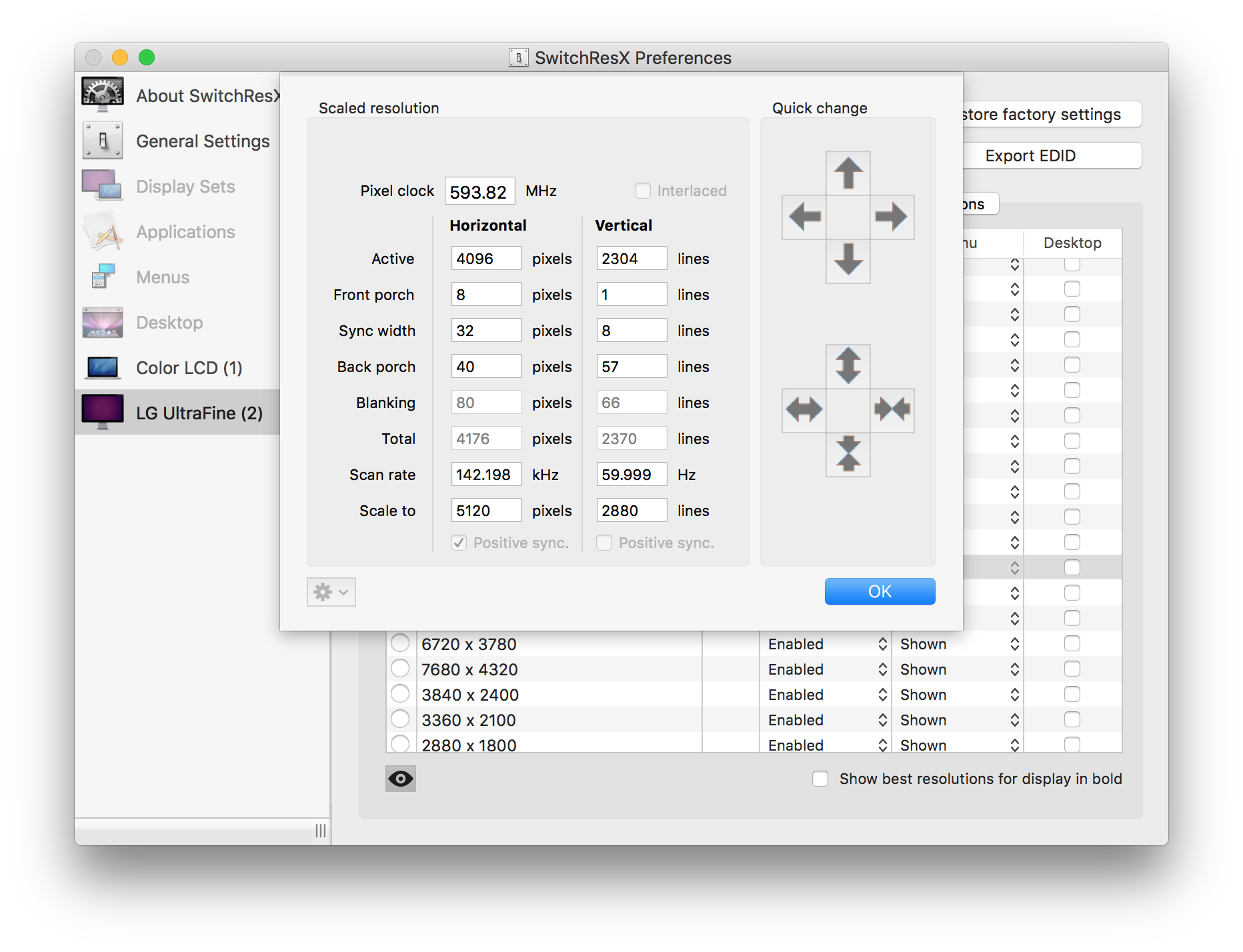Screen dimensions: 1243x952
Task: Click the Vertical Back porch field showing 57
Action: [x=632, y=366]
